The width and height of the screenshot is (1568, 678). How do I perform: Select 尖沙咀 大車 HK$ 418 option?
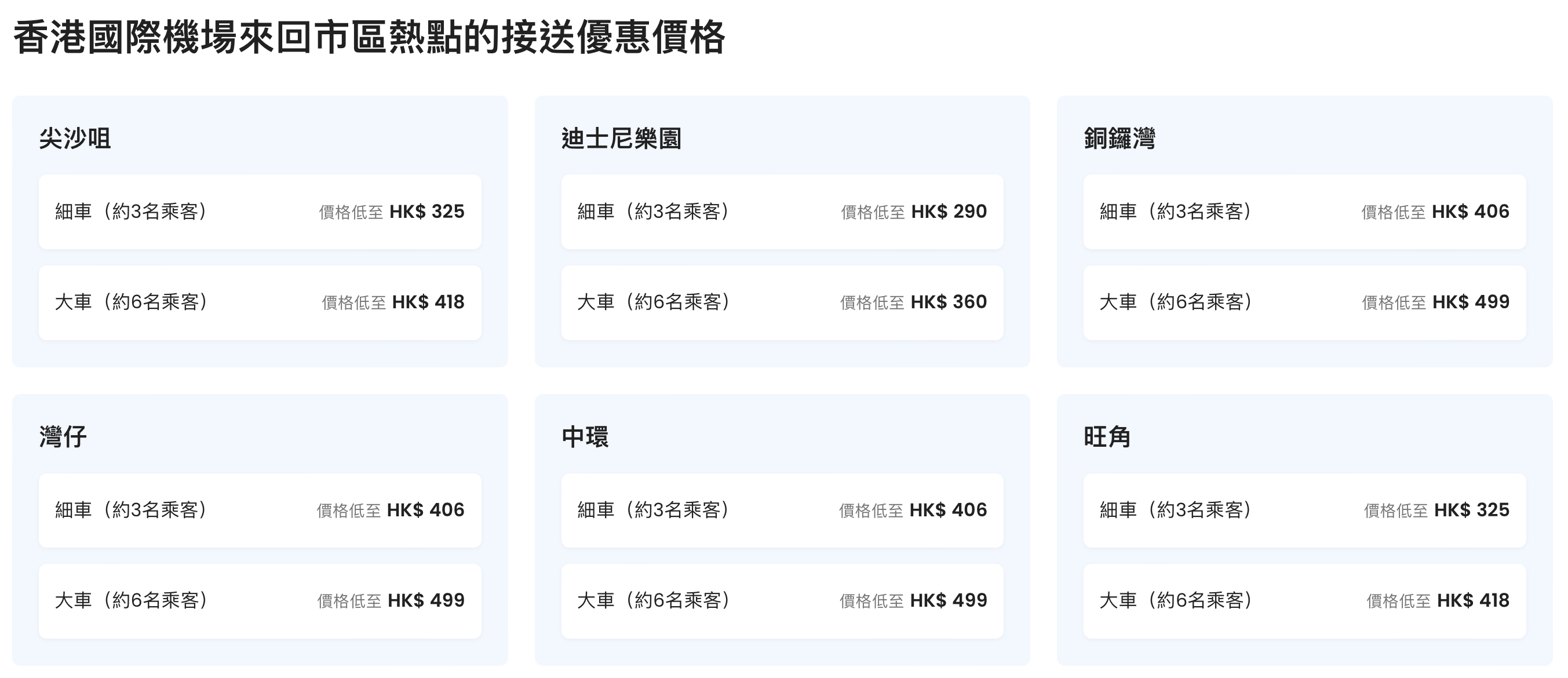260,302
